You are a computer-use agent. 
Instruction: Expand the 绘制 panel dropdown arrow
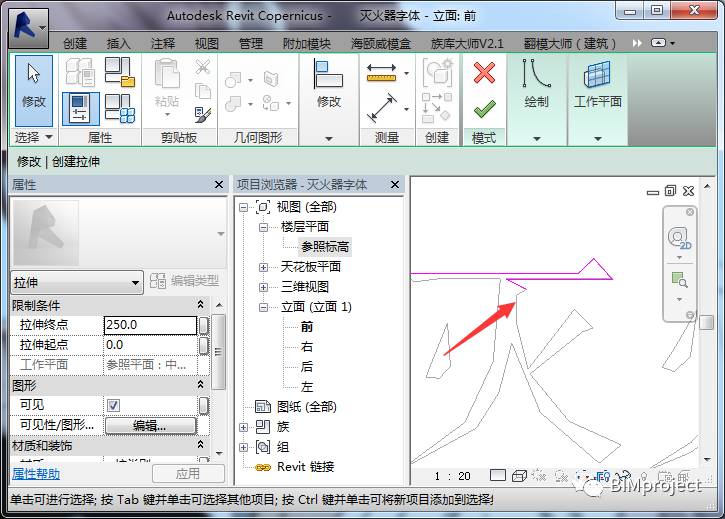pos(536,138)
